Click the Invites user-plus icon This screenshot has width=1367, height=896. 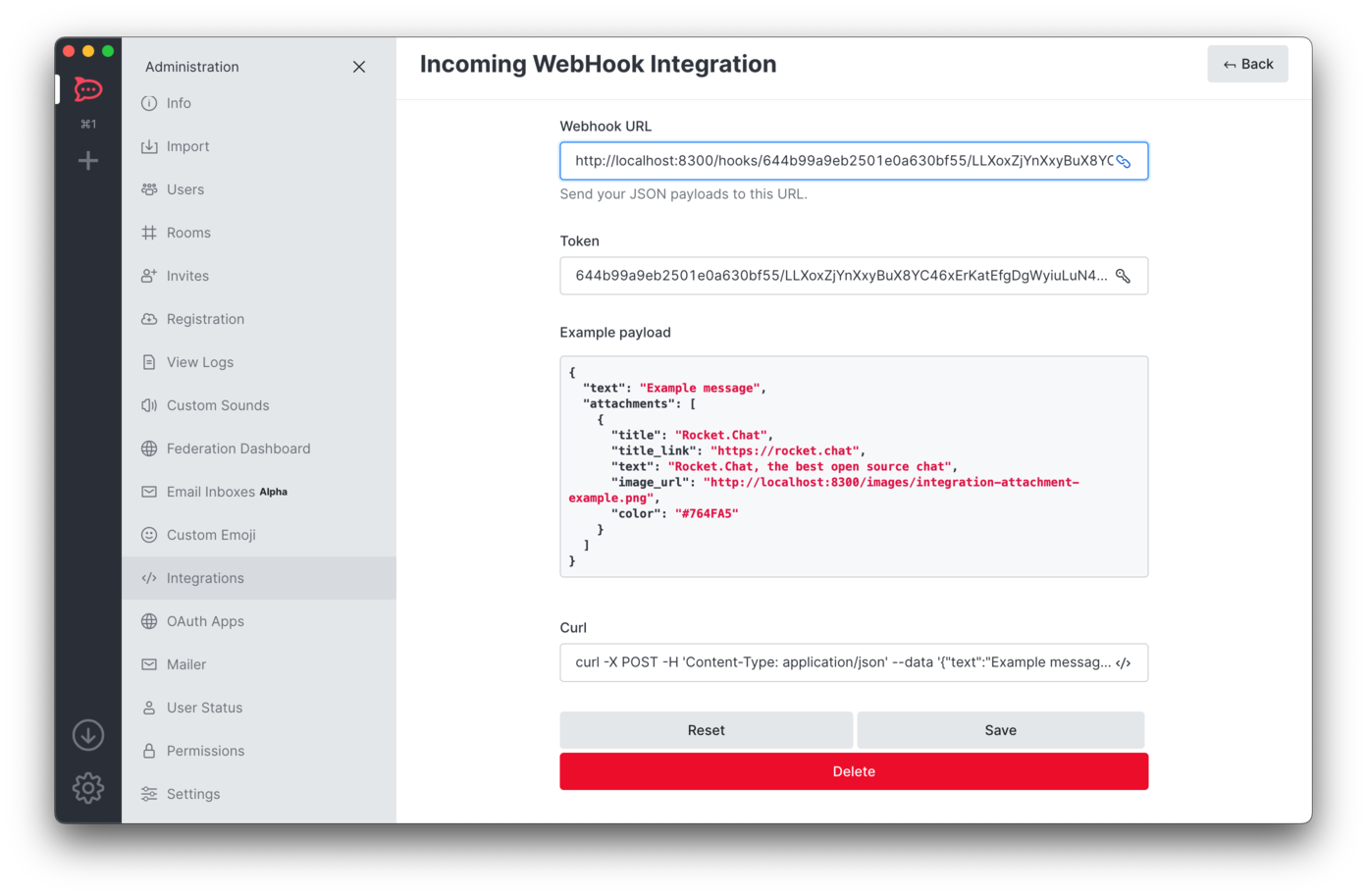pos(149,276)
